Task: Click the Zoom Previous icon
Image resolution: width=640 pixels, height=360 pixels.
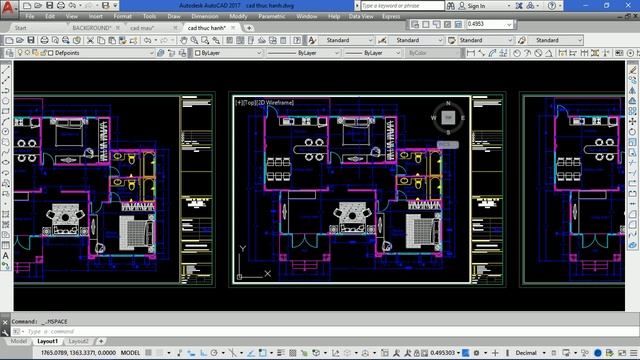Action: 216,40
